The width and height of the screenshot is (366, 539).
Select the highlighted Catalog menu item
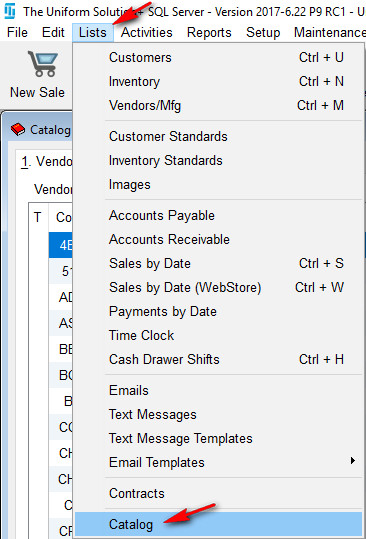pos(218,525)
